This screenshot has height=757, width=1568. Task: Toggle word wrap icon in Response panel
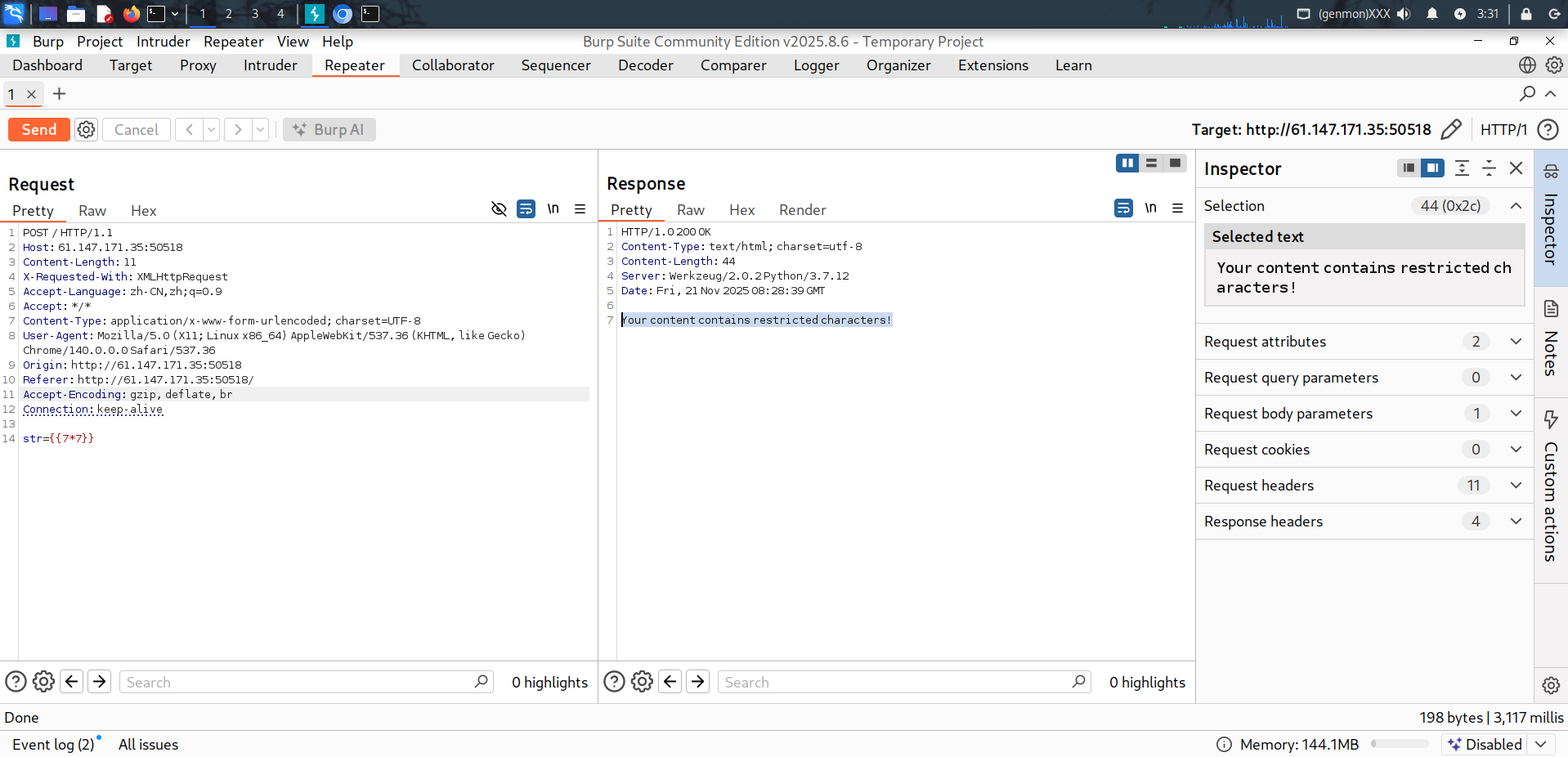click(1123, 208)
